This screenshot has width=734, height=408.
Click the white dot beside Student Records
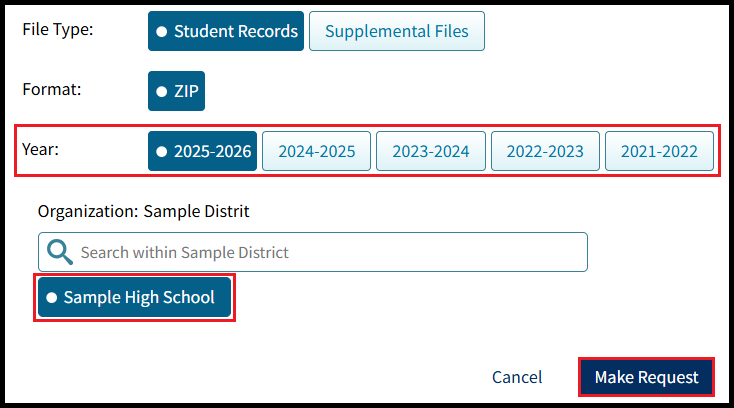(162, 32)
